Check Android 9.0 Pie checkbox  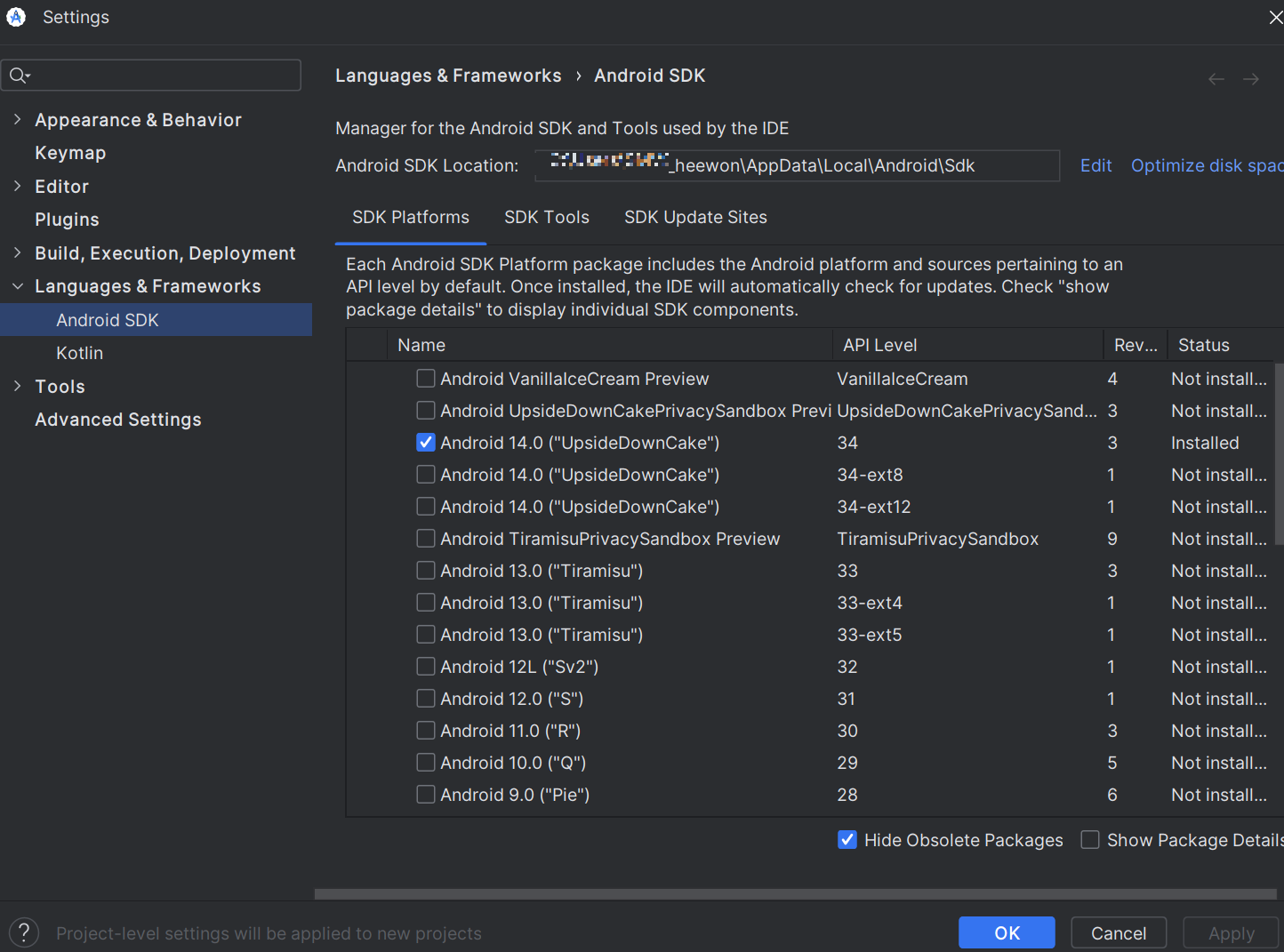point(426,795)
